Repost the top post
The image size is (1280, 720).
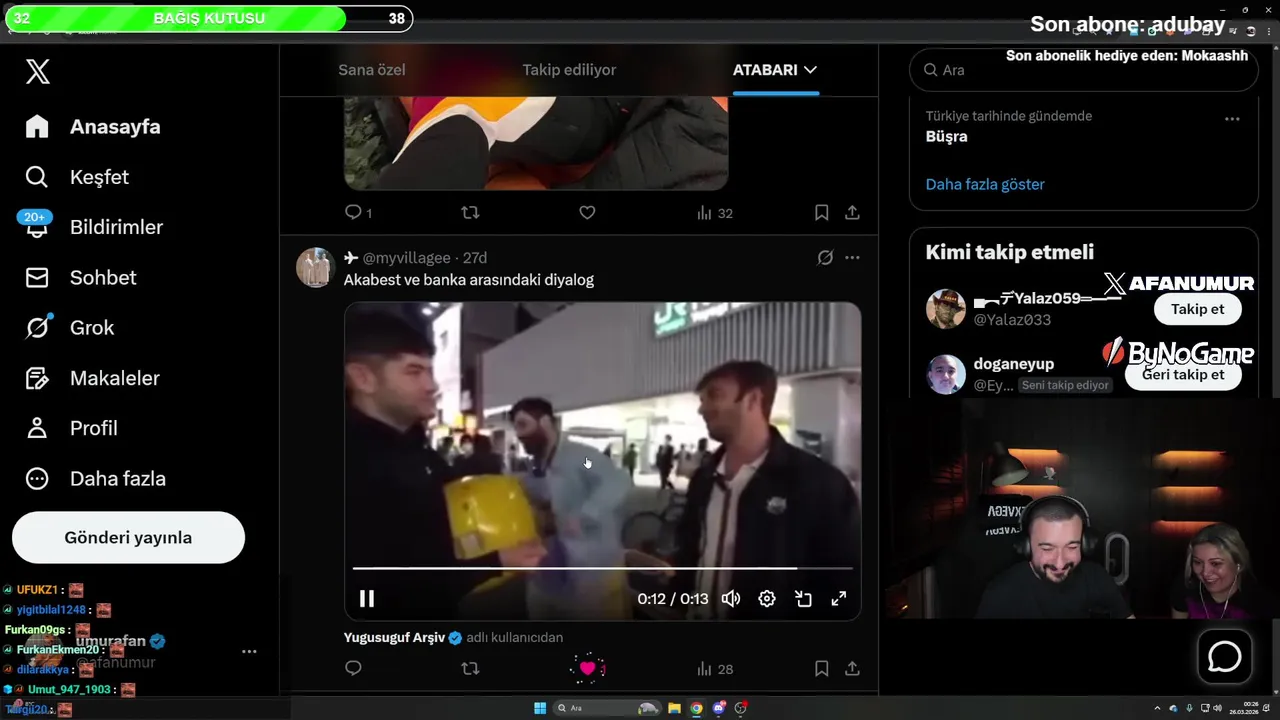470,212
